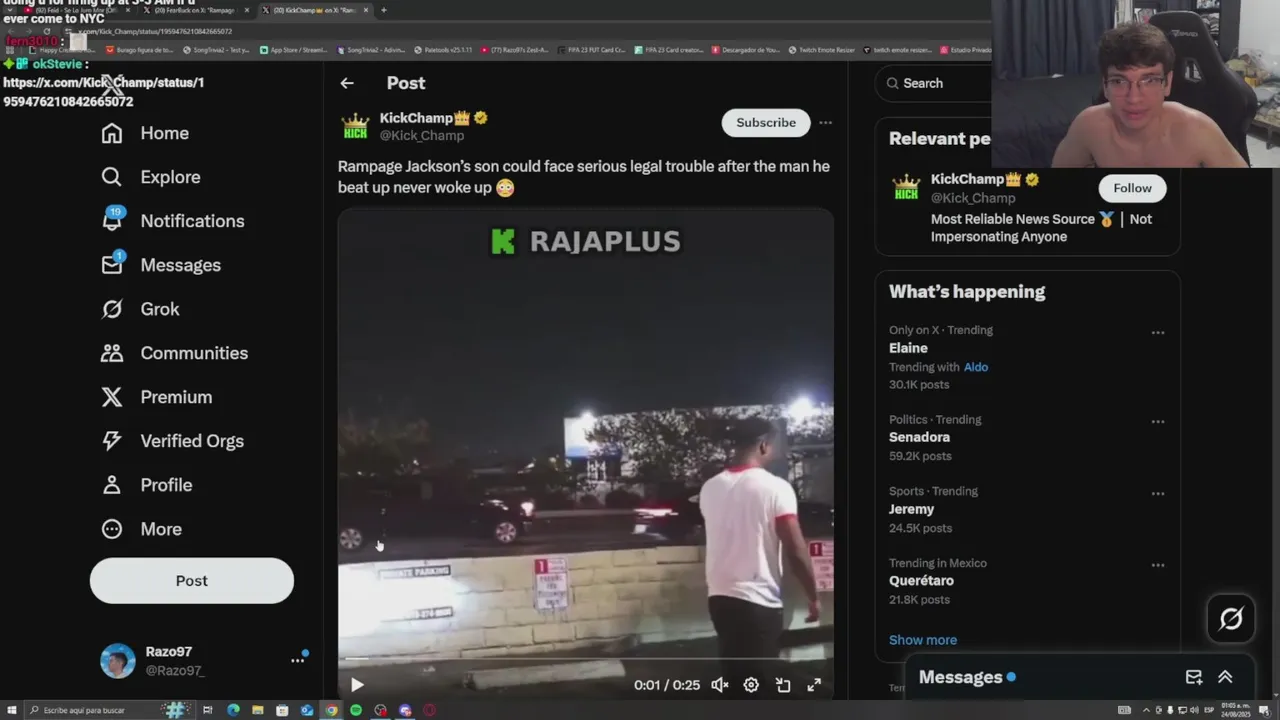
Task: Open options dots for the Senadora trend
Action: (1158, 422)
